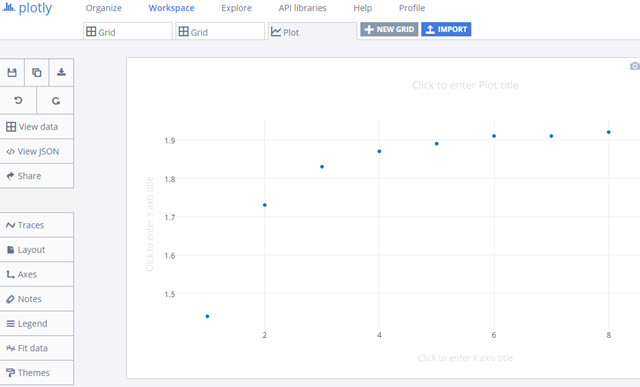The width and height of the screenshot is (640, 387).
Task: Click the redo arrow icon
Action: (56, 100)
